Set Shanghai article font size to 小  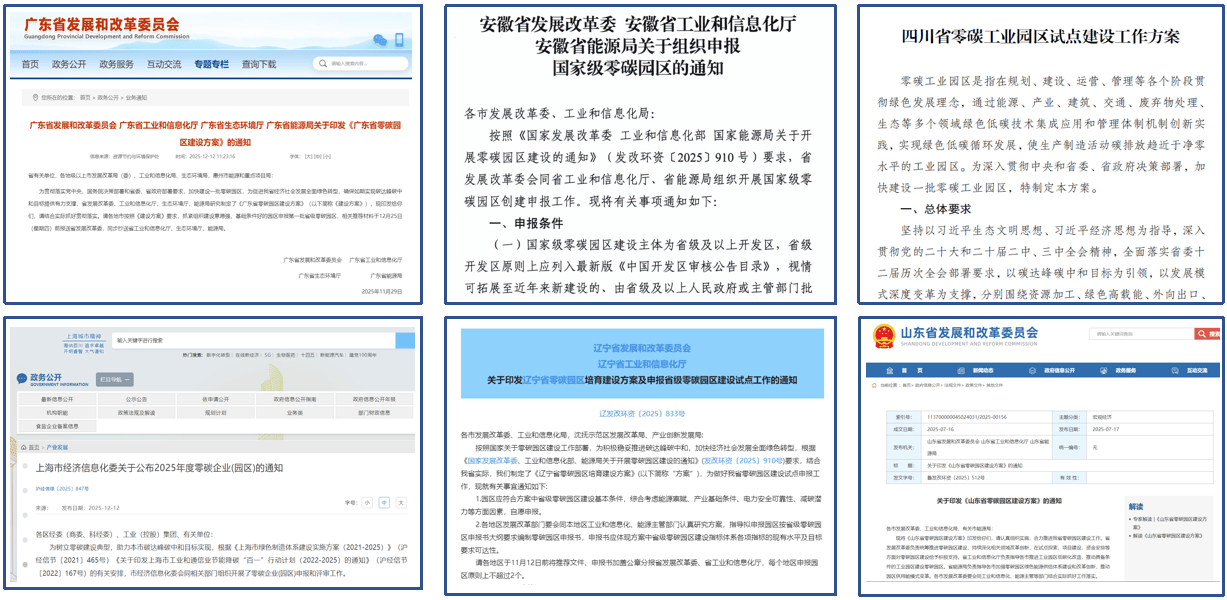pyautogui.click(x=367, y=501)
